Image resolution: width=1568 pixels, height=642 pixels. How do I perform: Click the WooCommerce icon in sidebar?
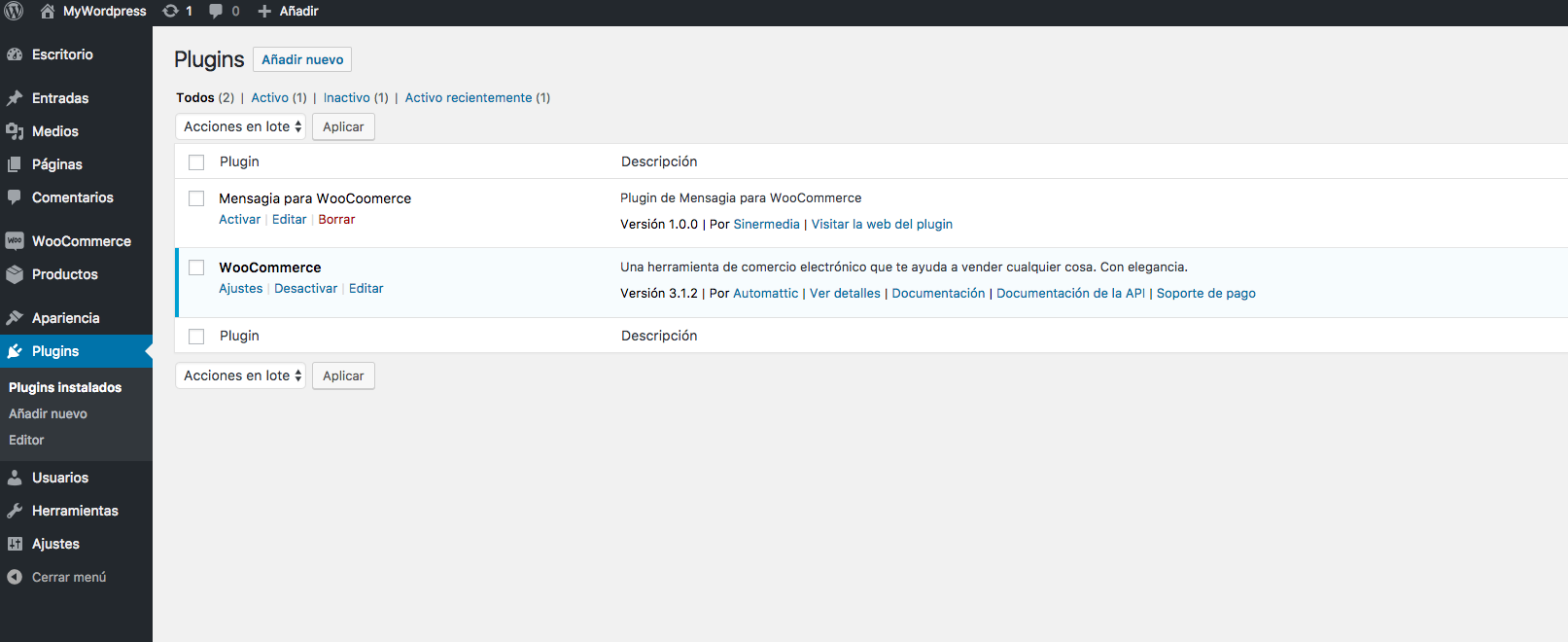(x=15, y=241)
